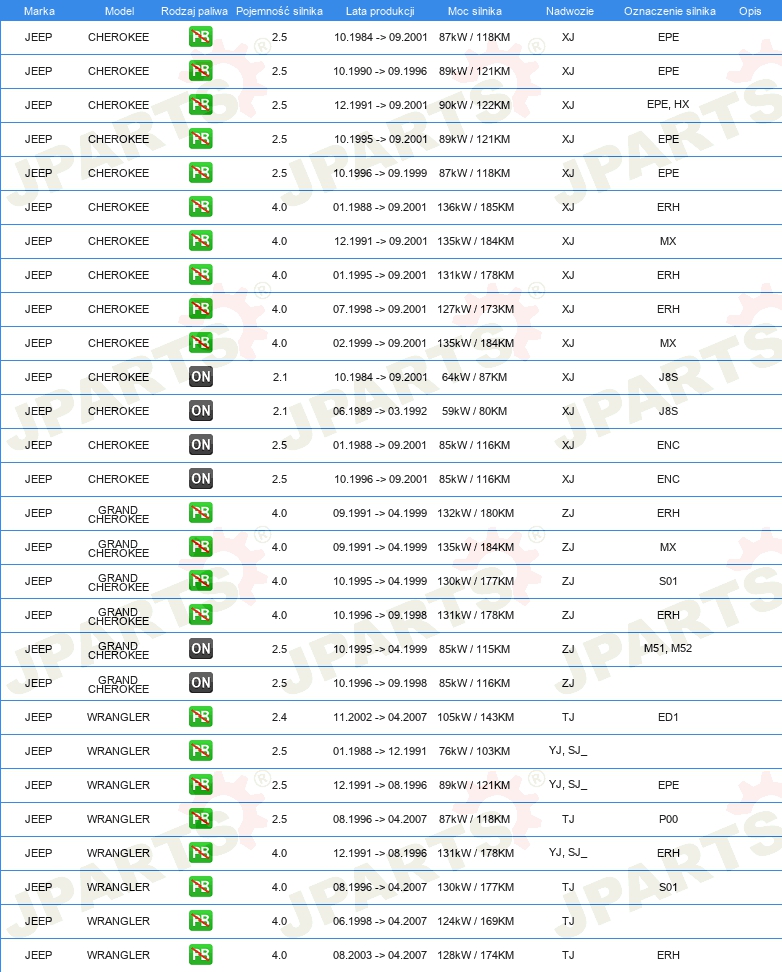Image resolution: width=782 pixels, height=972 pixels.
Task: Click petrol icon in Cherokee 10.1990 row
Action: (x=200, y=71)
